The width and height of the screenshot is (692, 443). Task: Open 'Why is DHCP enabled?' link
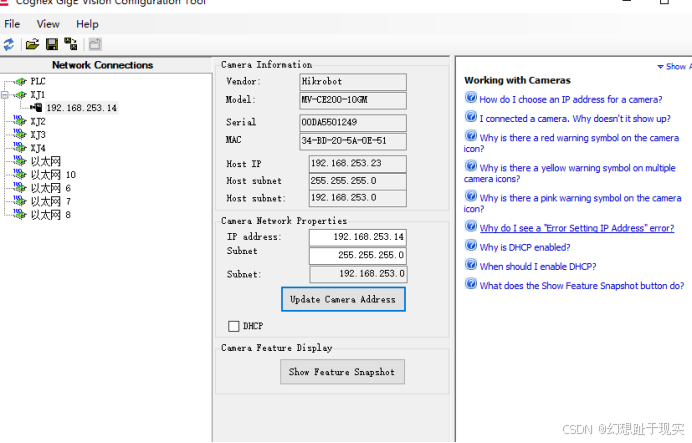click(525, 248)
